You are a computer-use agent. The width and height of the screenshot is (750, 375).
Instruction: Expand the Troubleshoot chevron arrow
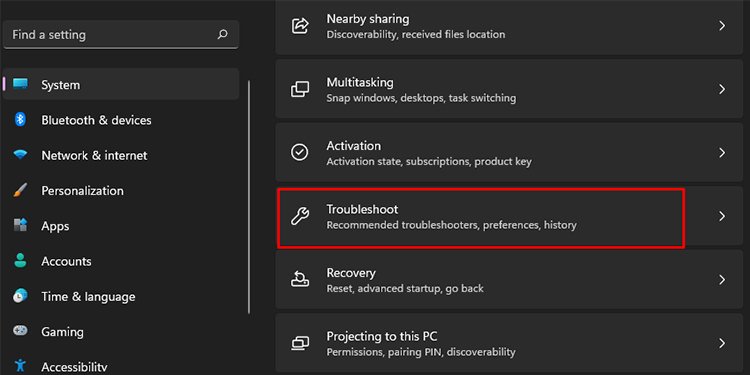[722, 216]
